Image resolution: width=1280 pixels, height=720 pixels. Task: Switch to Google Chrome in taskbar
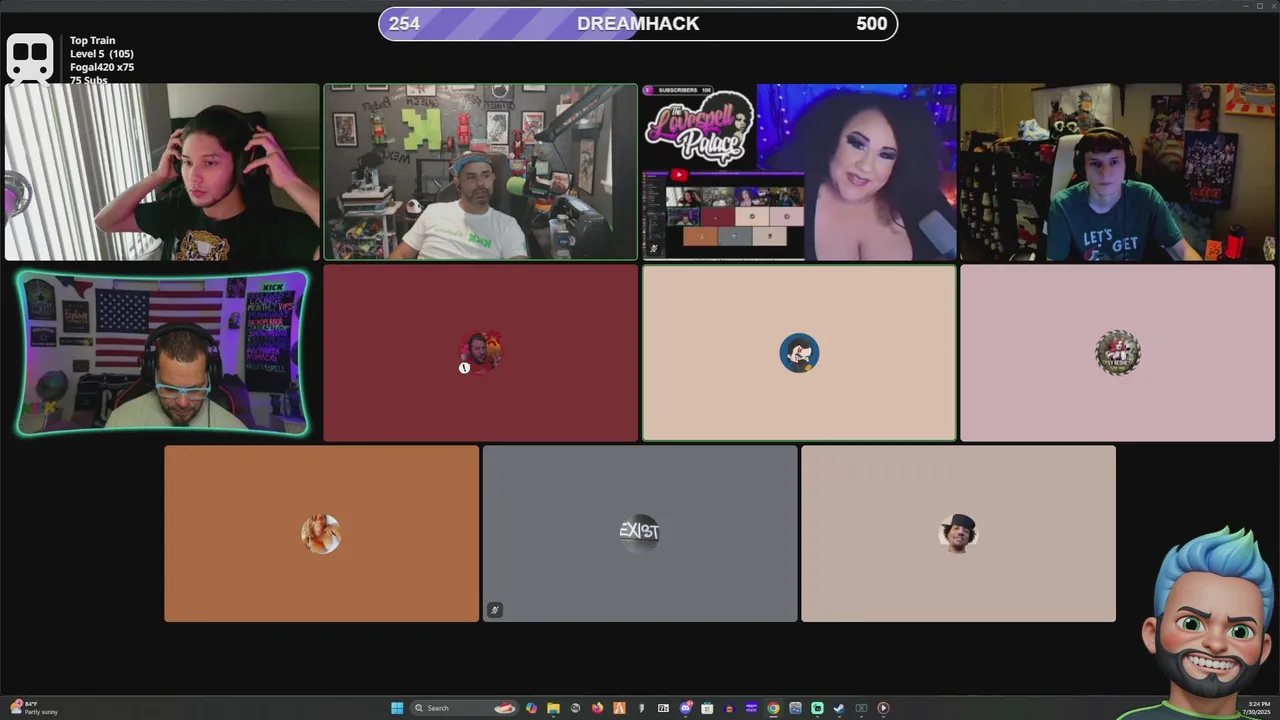(x=773, y=708)
